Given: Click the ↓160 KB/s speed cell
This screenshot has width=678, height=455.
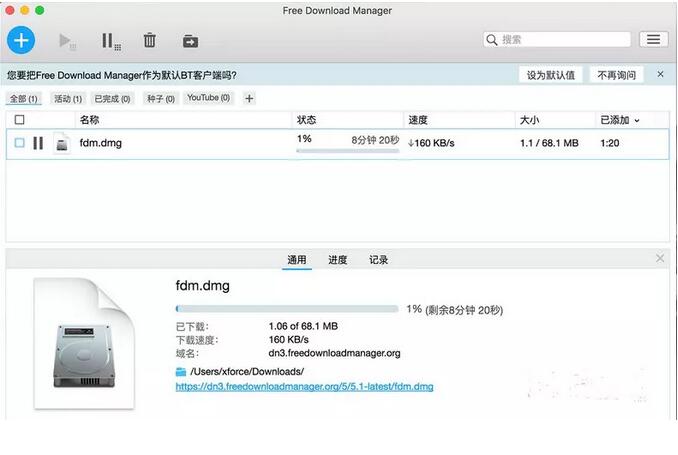Looking at the screenshot, I should click(431, 143).
